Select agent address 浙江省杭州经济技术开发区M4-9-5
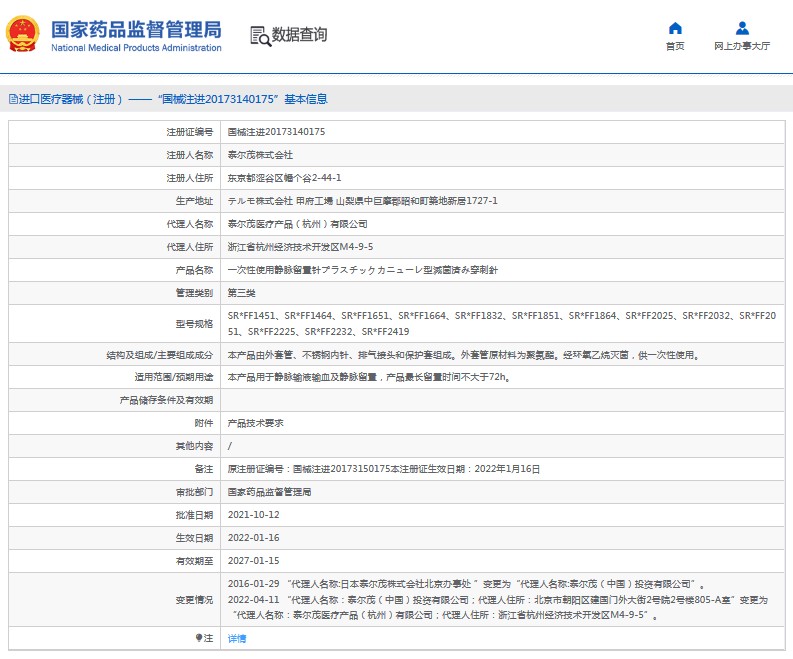The width and height of the screenshot is (793, 659). pos(300,247)
